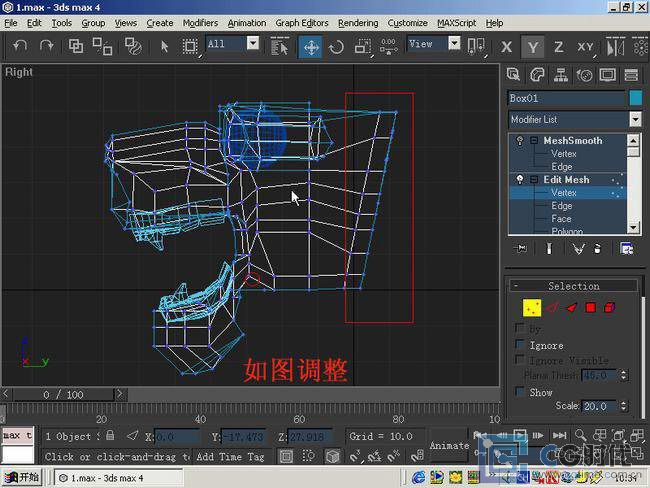Restrict transform to Z axis
This screenshot has width=650, height=488.
[558, 46]
